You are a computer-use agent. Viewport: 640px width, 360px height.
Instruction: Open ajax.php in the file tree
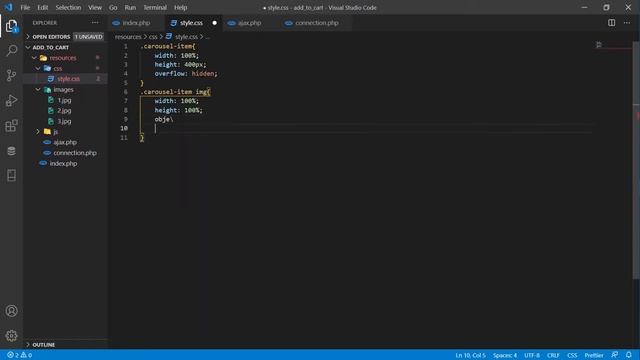(65, 142)
